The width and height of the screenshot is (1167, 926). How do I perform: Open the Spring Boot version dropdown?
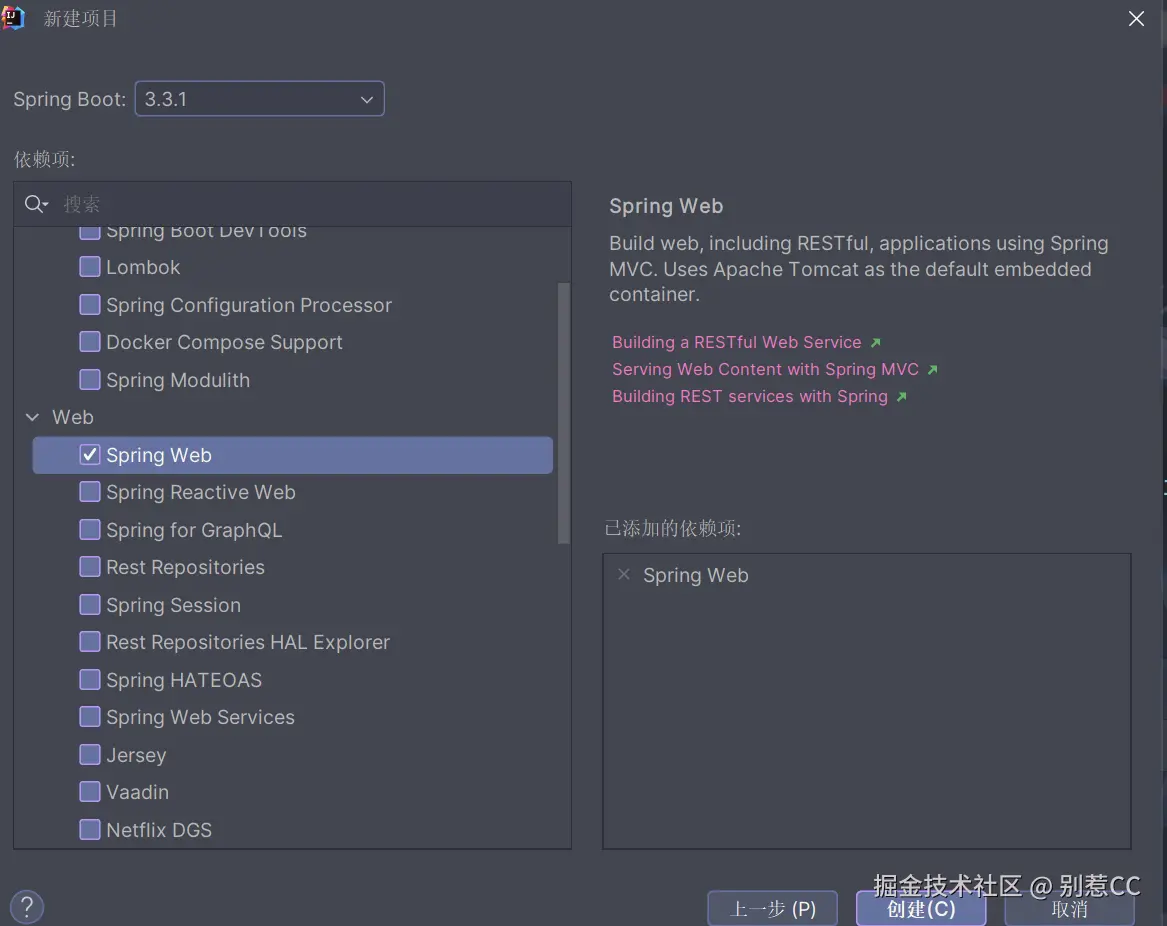click(259, 99)
